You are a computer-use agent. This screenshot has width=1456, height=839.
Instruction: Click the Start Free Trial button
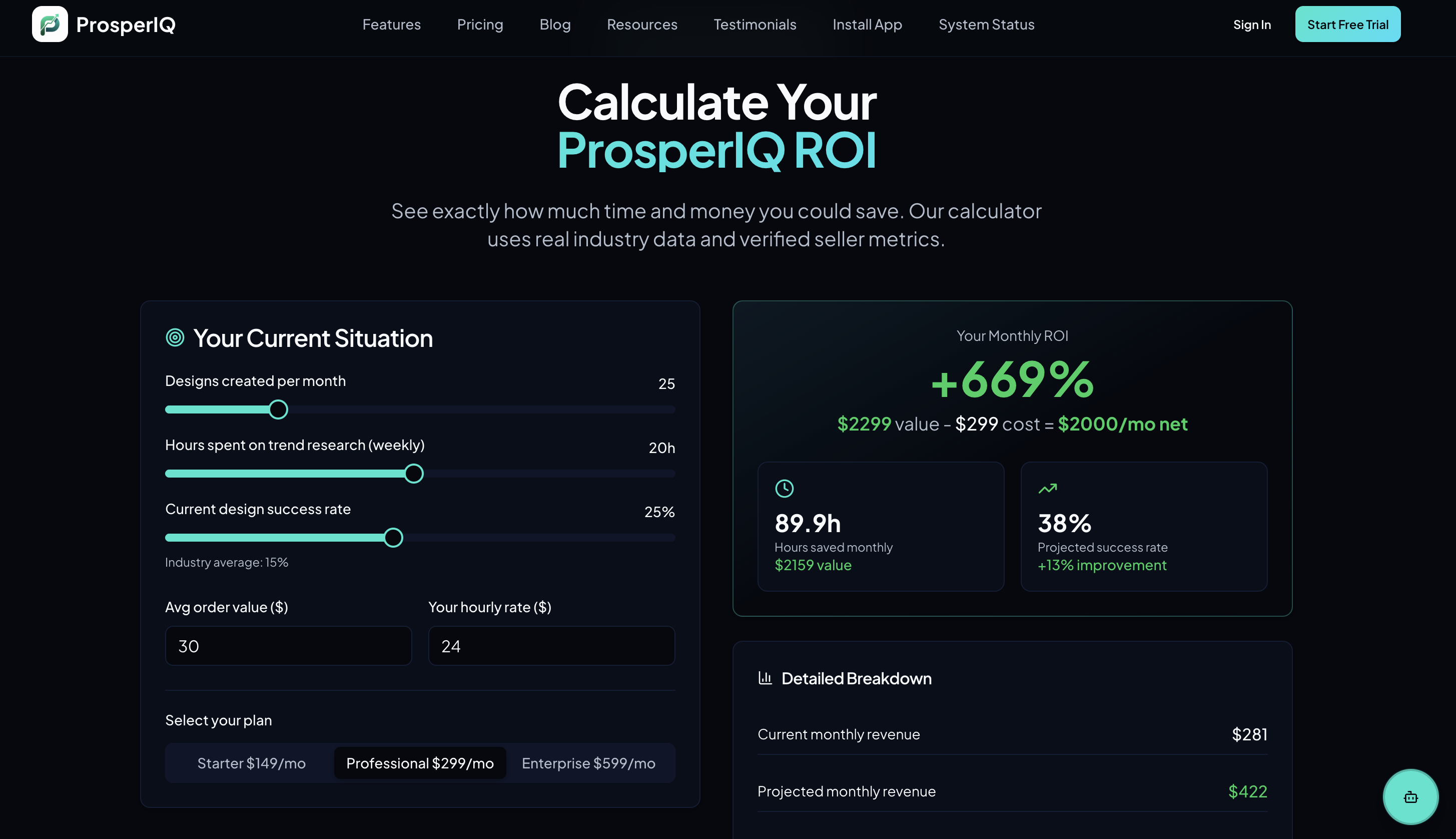[x=1348, y=24]
